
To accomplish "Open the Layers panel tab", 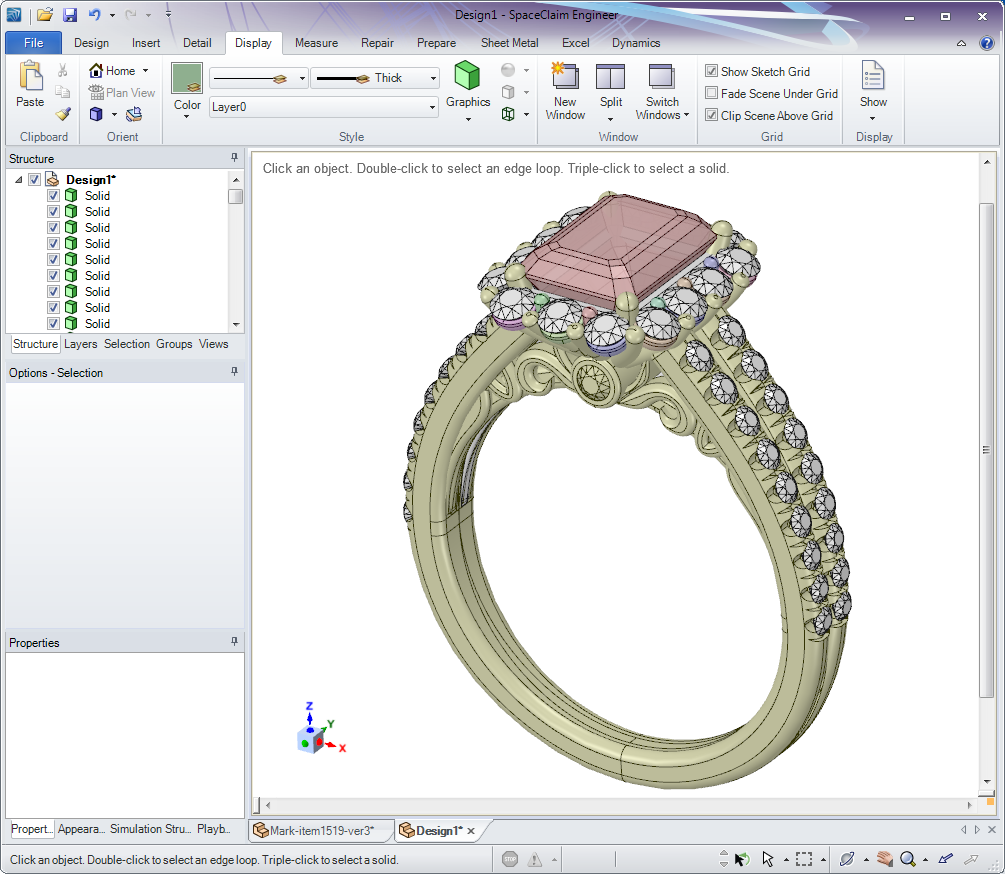I will (80, 344).
